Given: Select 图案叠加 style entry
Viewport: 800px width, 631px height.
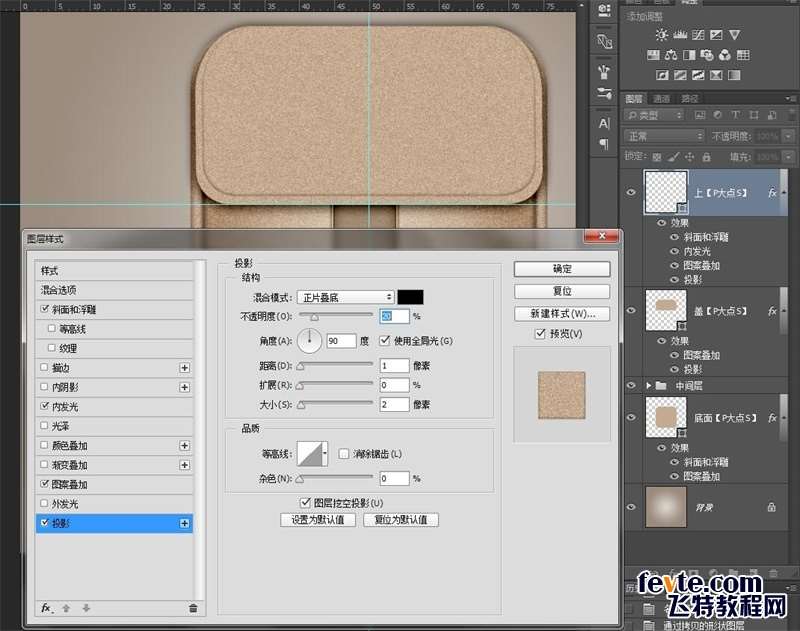Looking at the screenshot, I should click(x=114, y=484).
